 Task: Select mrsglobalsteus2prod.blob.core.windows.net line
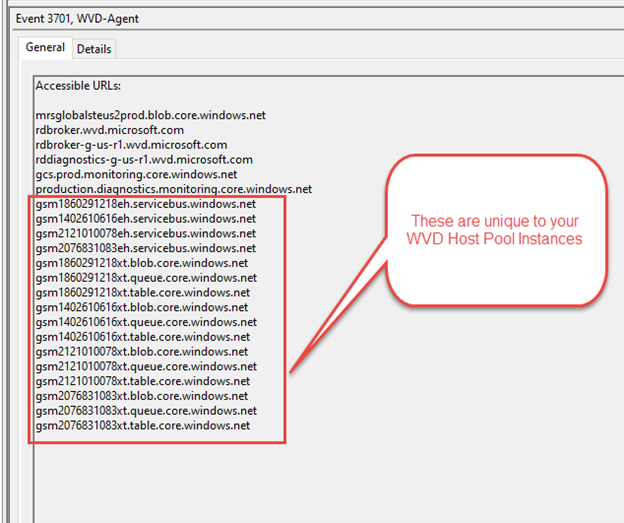tap(150, 115)
